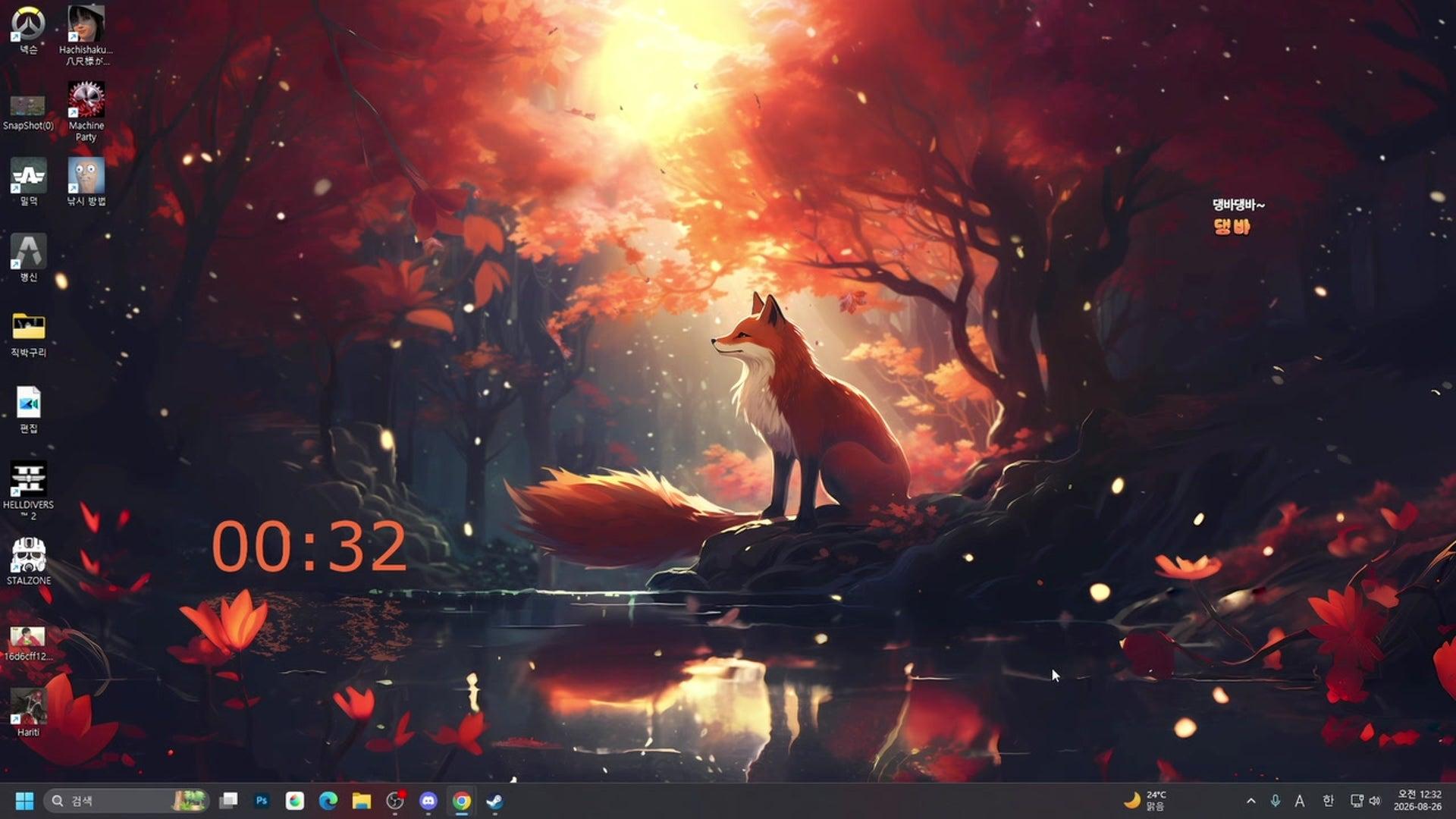1456x819 pixels.
Task: Open Photoshop from the taskbar
Action: click(262, 801)
